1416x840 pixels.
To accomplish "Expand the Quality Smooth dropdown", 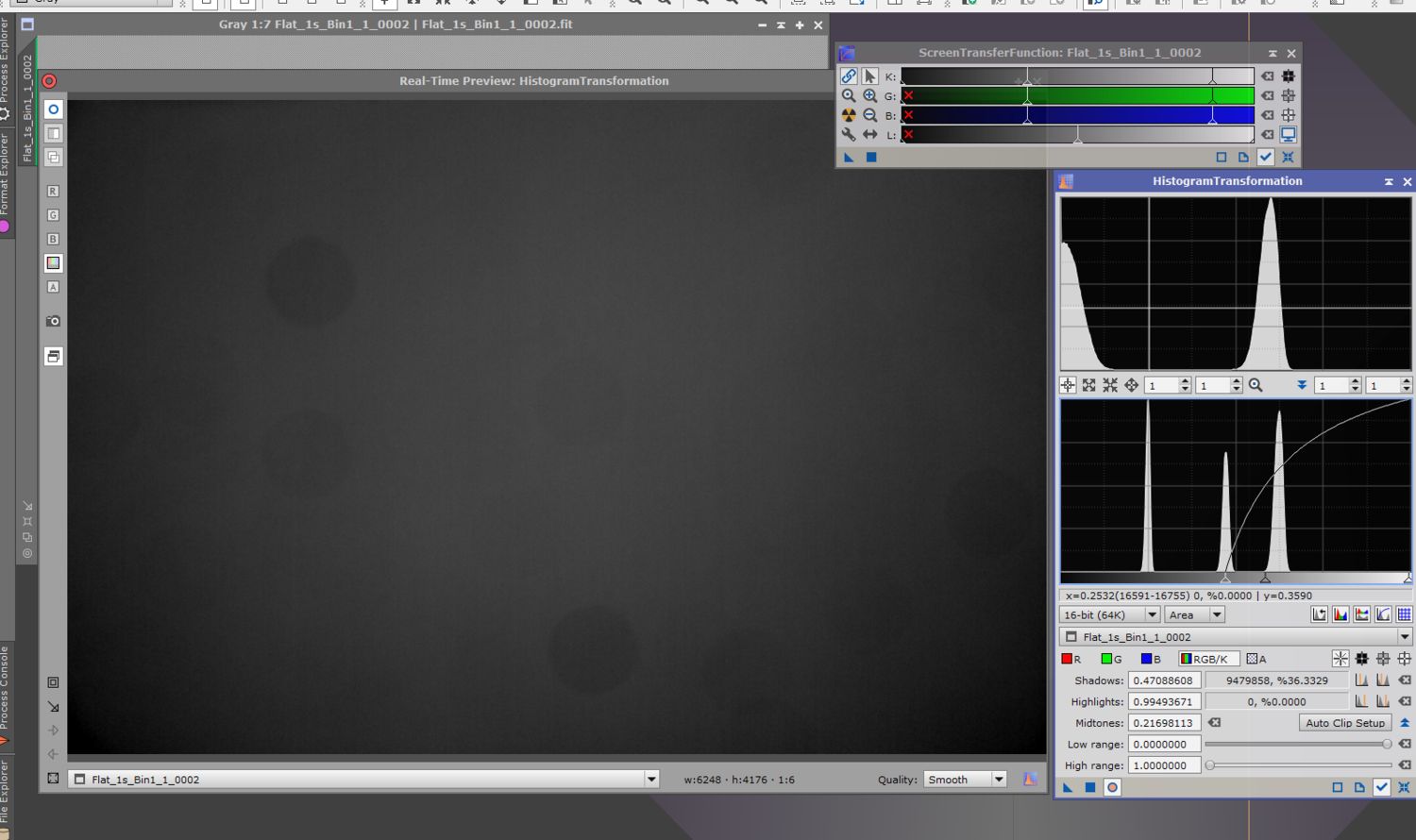I will pyautogui.click(x=965, y=780).
